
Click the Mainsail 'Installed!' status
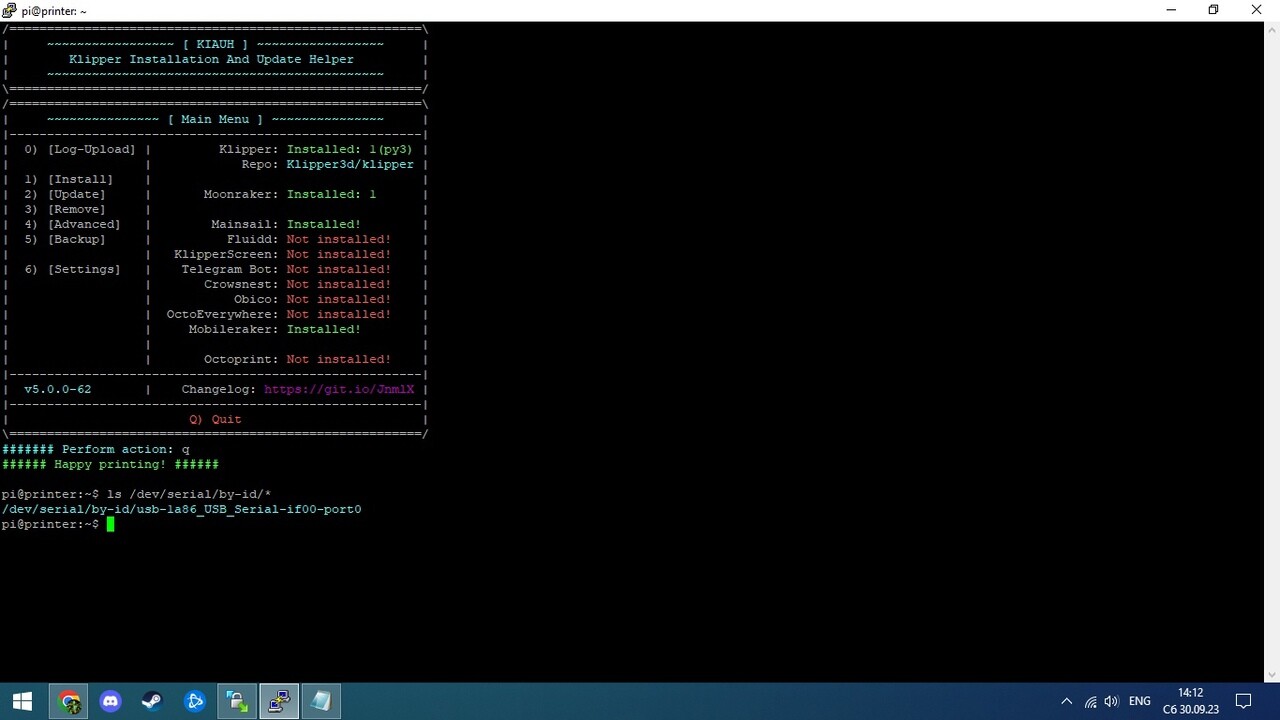pos(324,224)
